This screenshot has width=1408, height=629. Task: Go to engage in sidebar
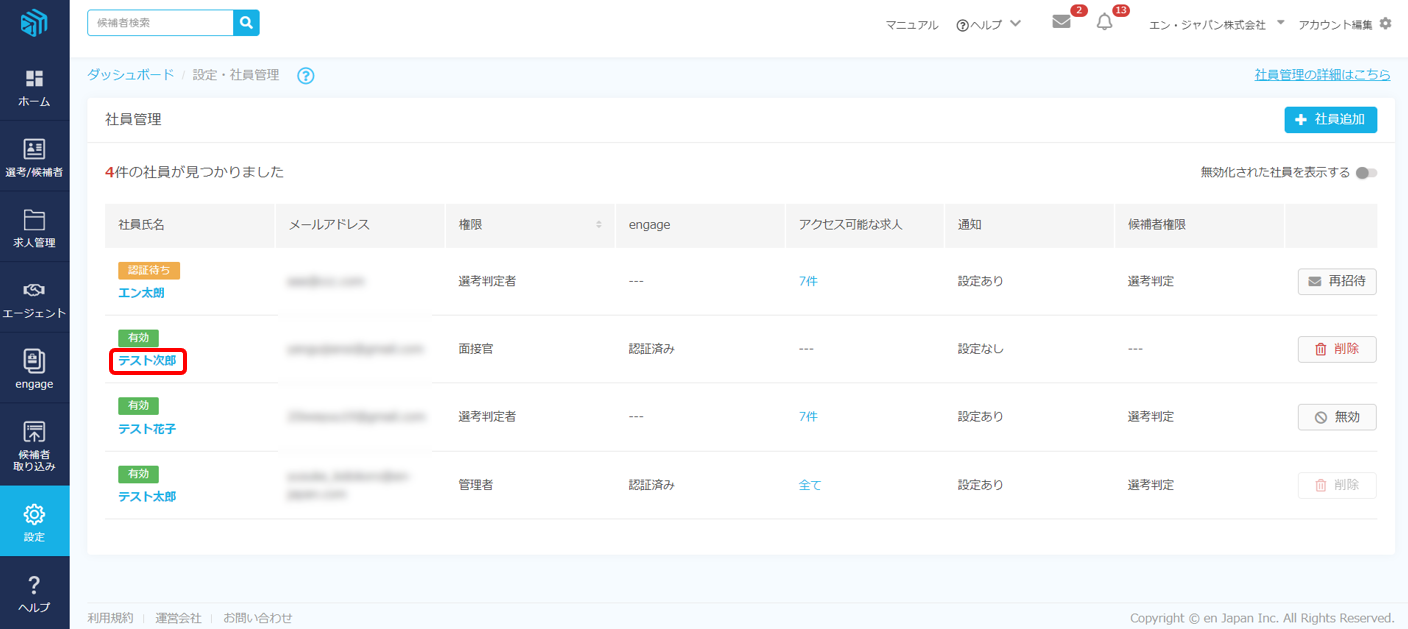pos(34,369)
